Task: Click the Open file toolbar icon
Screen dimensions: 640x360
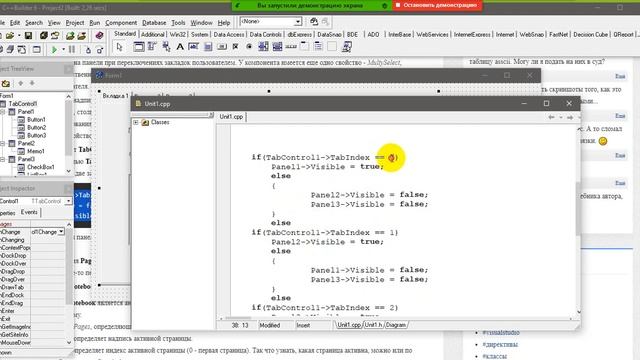Action: pyautogui.click(x=10, y=36)
